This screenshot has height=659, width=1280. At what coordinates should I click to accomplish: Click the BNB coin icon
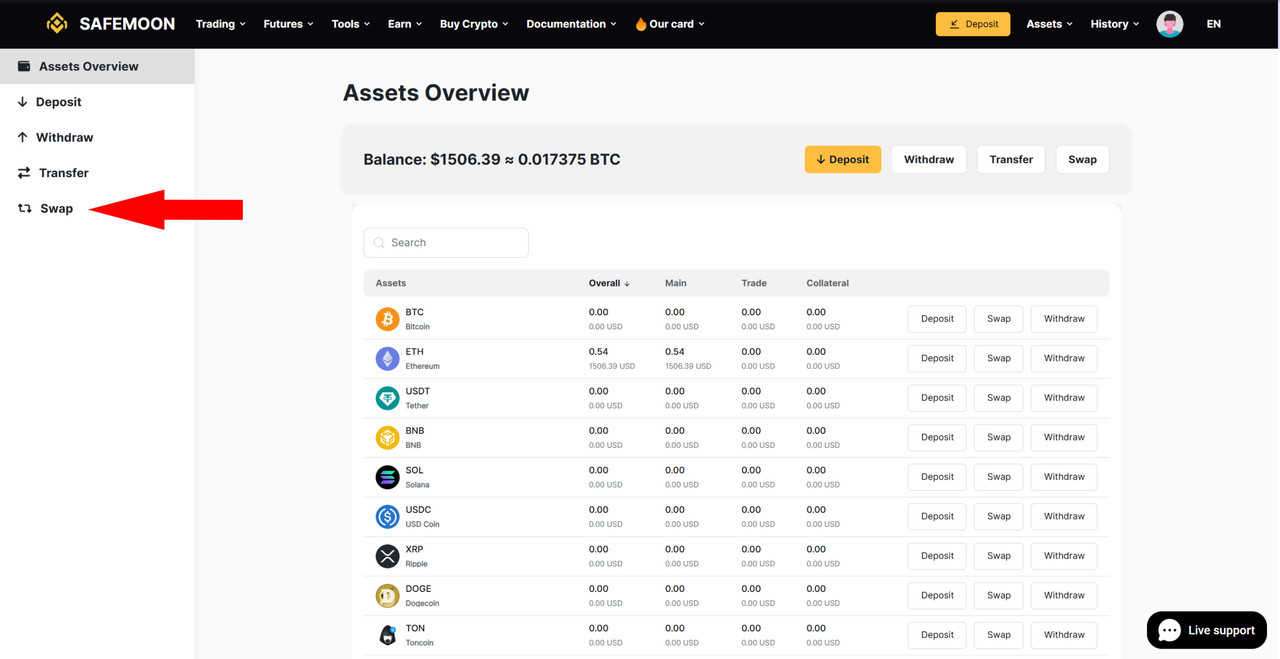pyautogui.click(x=387, y=437)
